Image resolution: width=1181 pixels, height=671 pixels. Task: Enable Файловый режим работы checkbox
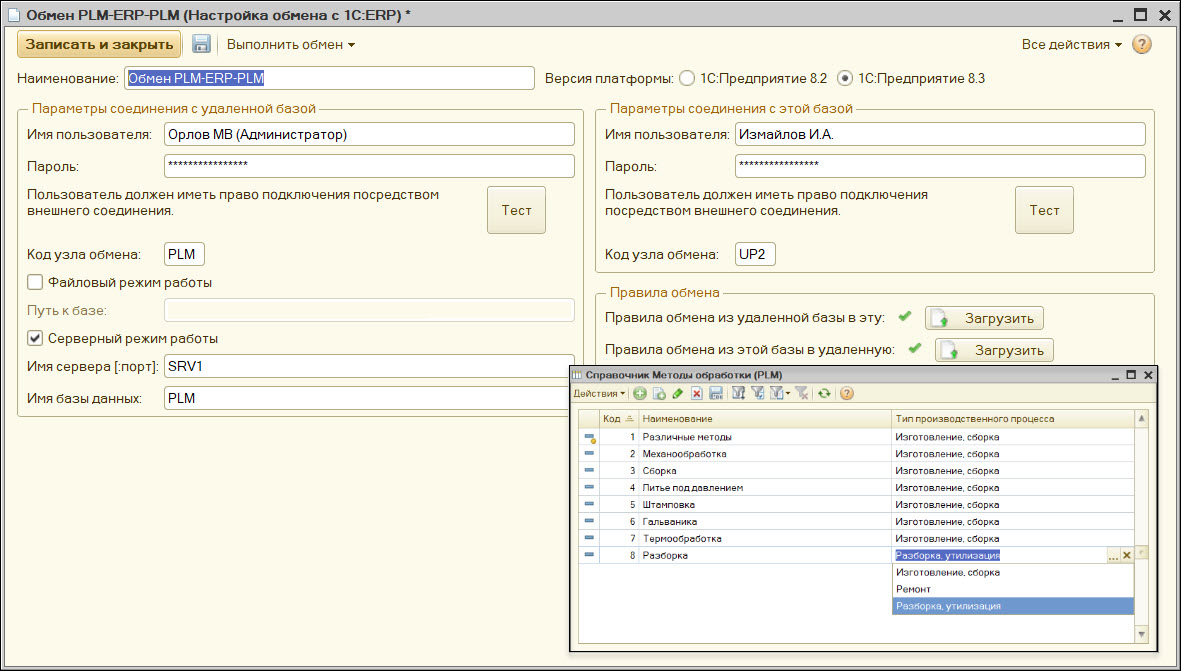[35, 283]
